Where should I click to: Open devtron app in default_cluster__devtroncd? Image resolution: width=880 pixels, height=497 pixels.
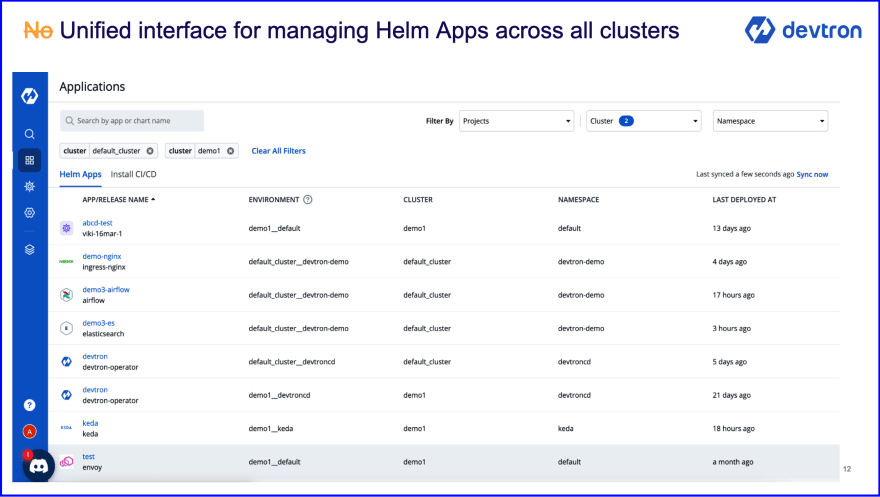[x=95, y=357]
